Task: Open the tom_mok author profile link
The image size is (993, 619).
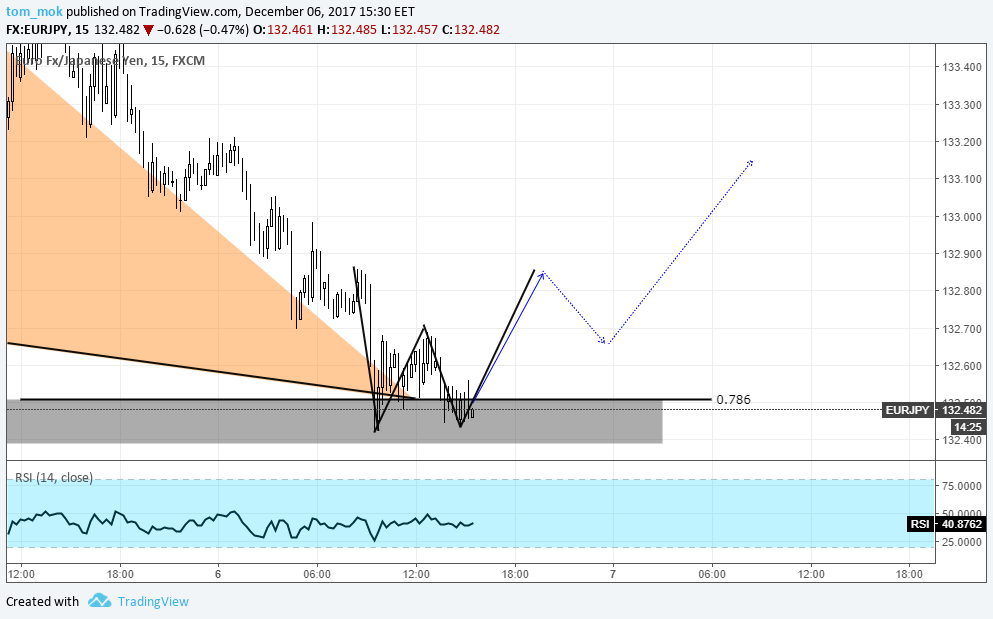Action: point(34,11)
